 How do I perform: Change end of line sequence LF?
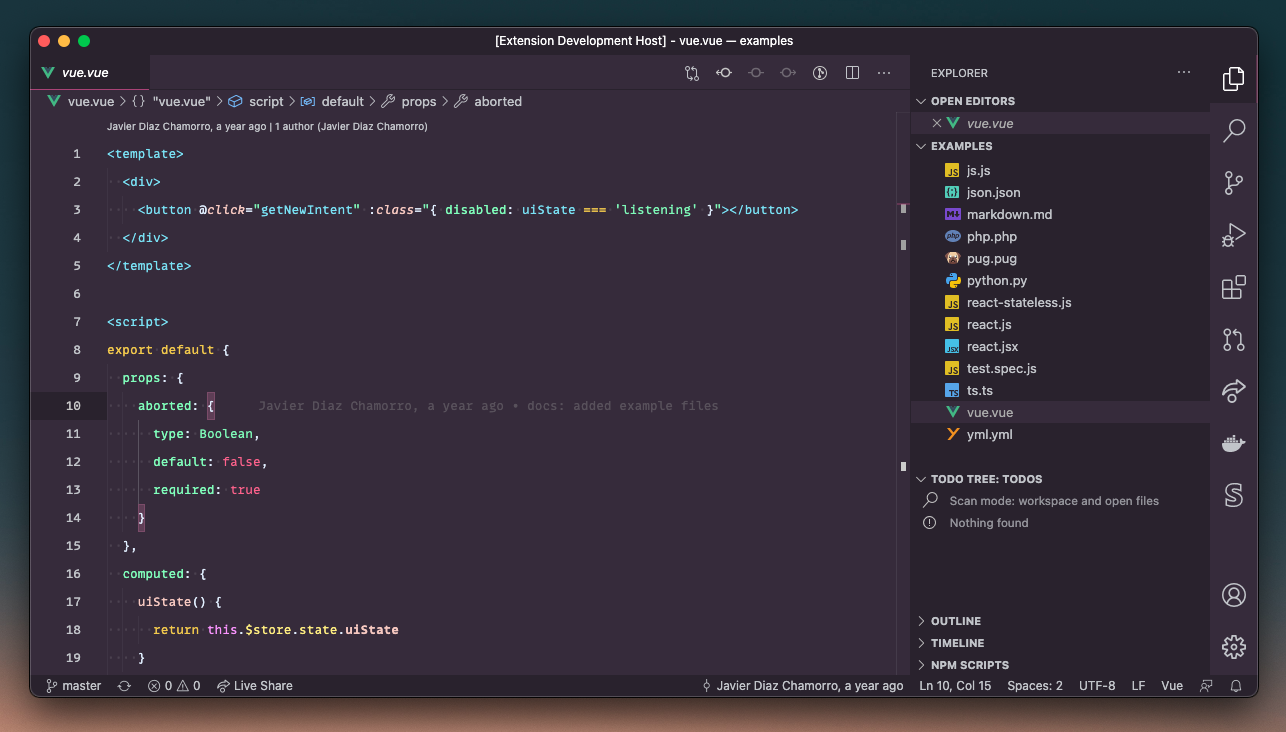[x=1138, y=686]
